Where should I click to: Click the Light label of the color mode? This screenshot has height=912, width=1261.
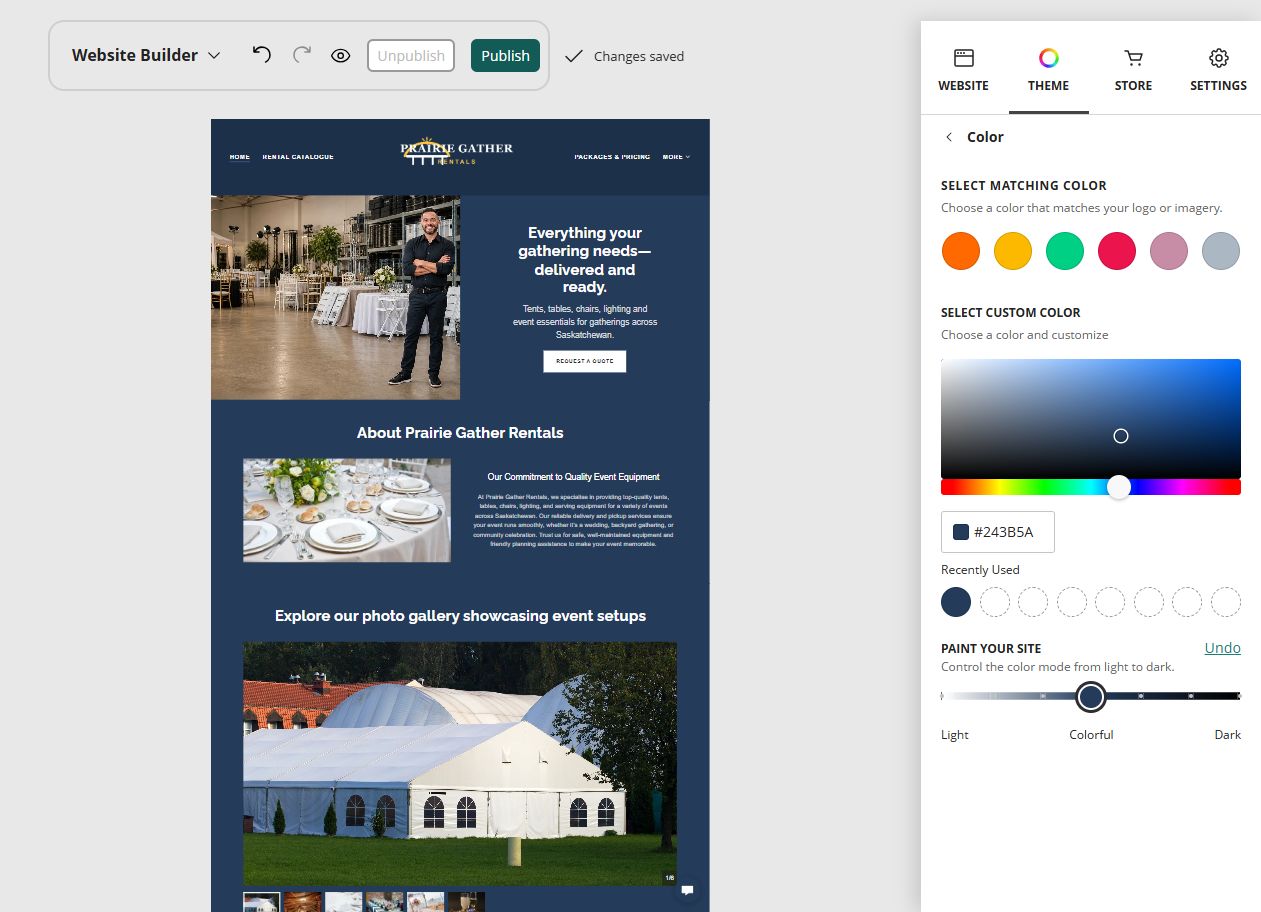[x=955, y=735]
